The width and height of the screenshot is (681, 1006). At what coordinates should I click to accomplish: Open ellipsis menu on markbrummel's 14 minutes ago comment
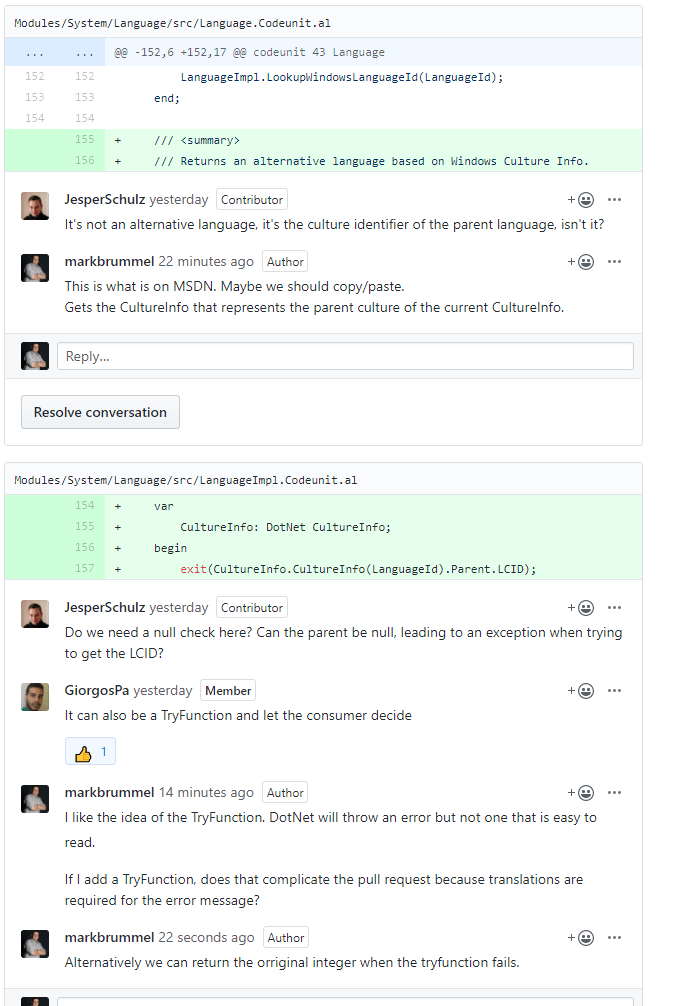pyautogui.click(x=614, y=793)
